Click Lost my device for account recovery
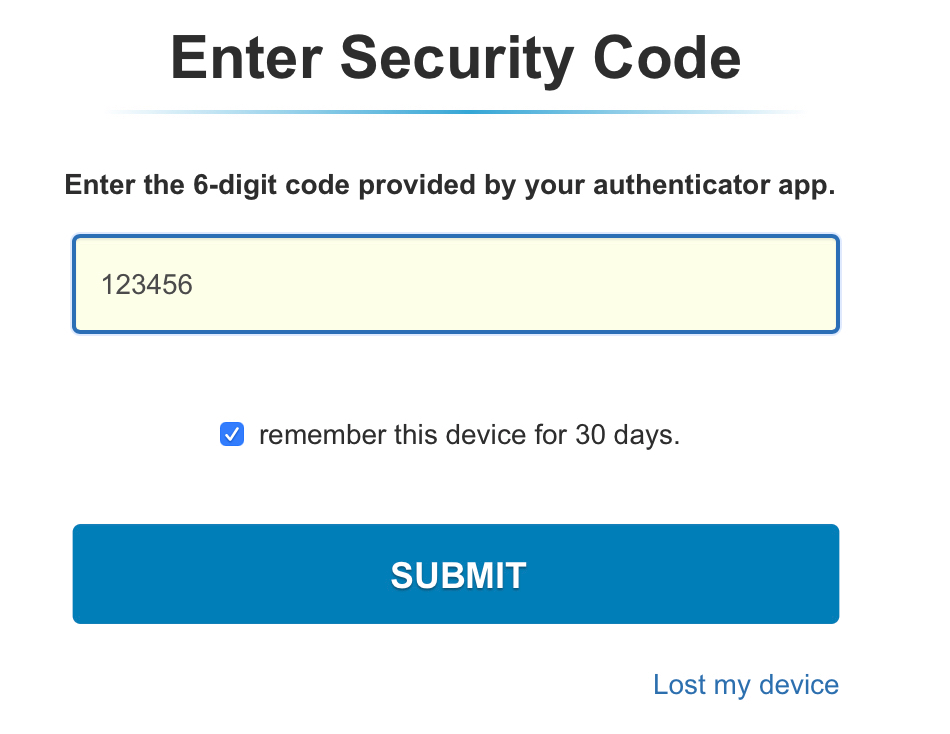Image resolution: width=950 pixels, height=734 pixels. point(745,684)
